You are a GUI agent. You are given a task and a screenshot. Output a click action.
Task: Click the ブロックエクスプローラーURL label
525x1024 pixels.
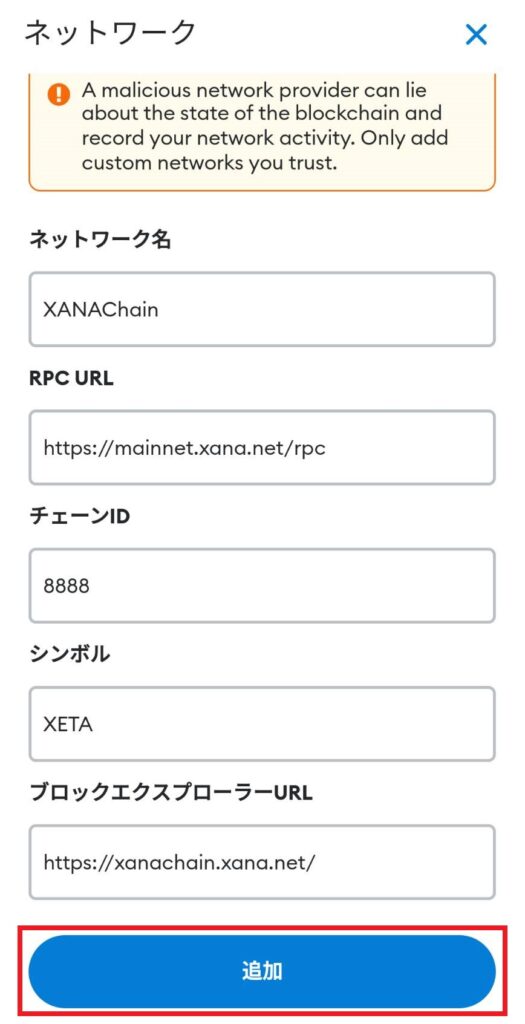pyautogui.click(x=171, y=793)
